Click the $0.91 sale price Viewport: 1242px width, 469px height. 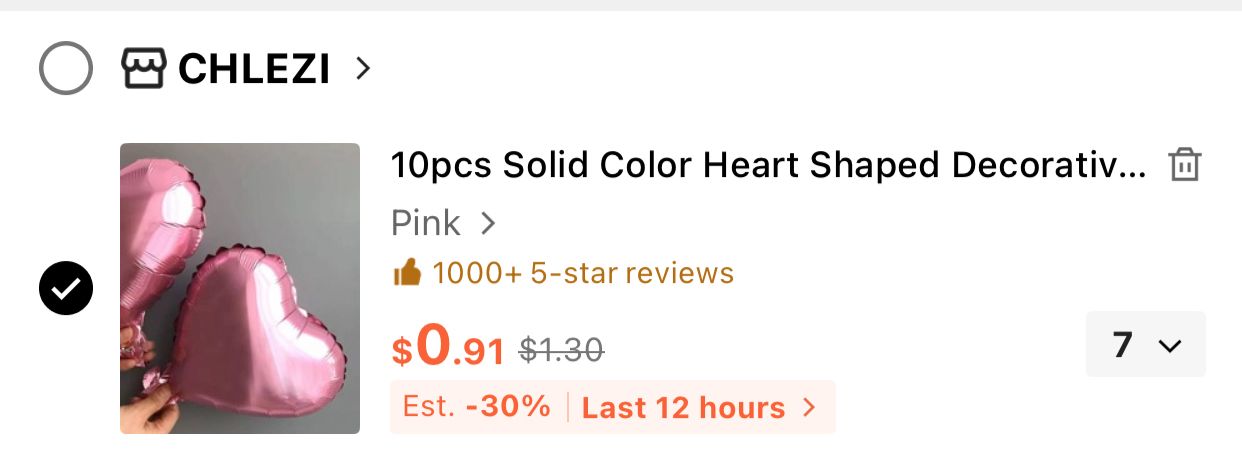[x=448, y=346]
